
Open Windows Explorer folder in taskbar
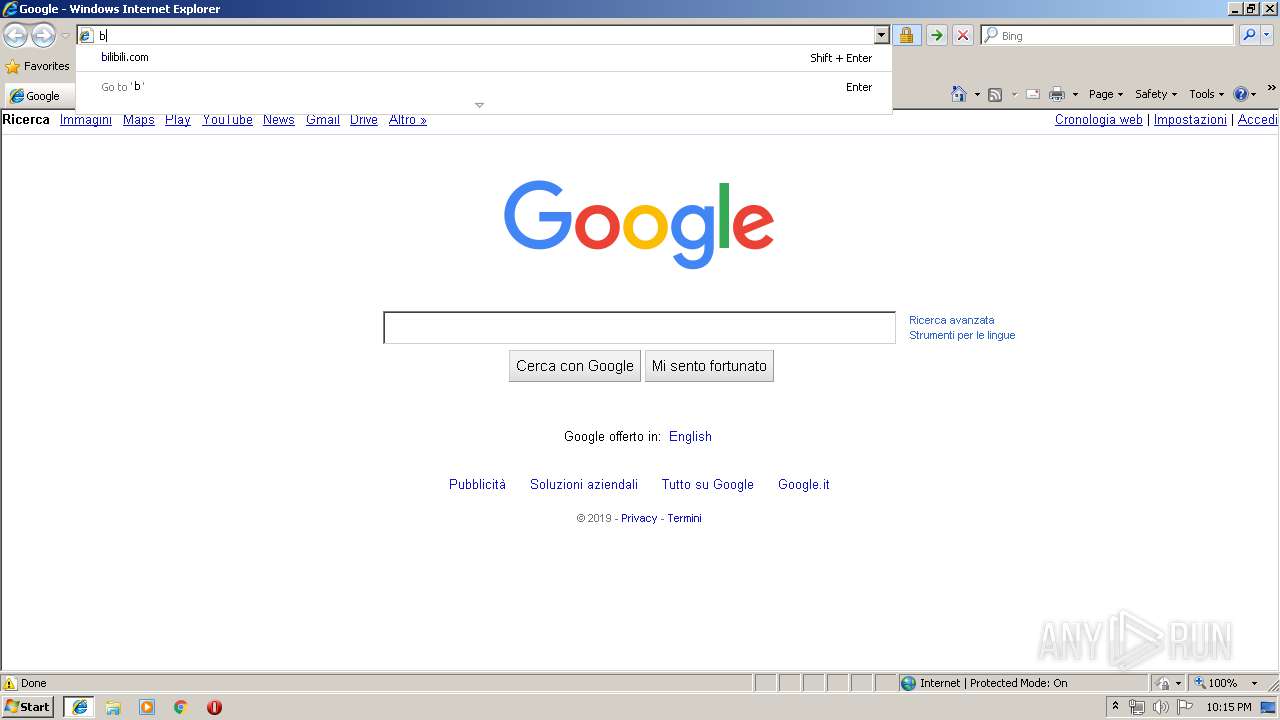click(x=113, y=707)
